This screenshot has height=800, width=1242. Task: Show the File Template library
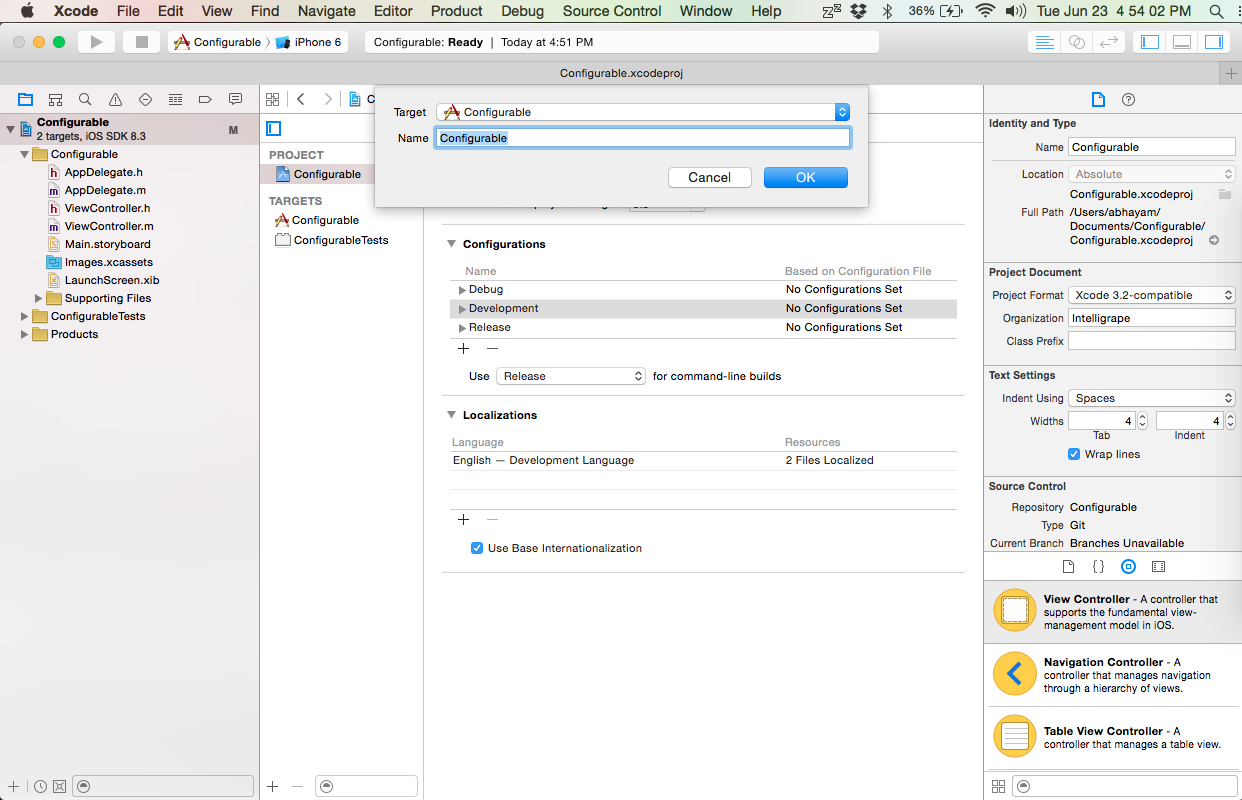[x=1068, y=567]
